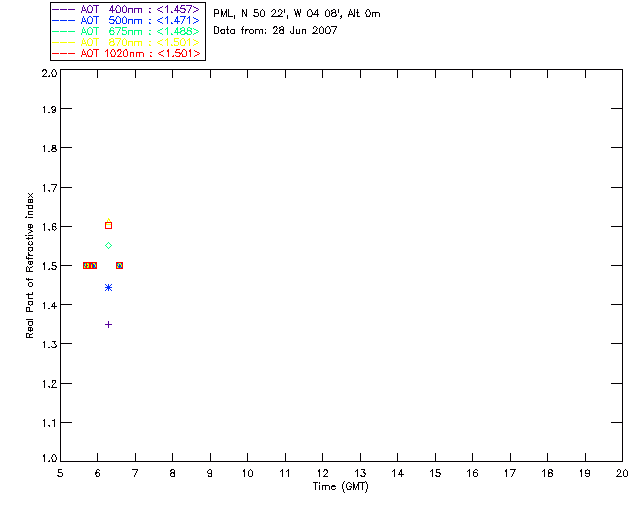Click the 1.9 y-axis tick label
The image size is (640, 512).
(x=49, y=109)
